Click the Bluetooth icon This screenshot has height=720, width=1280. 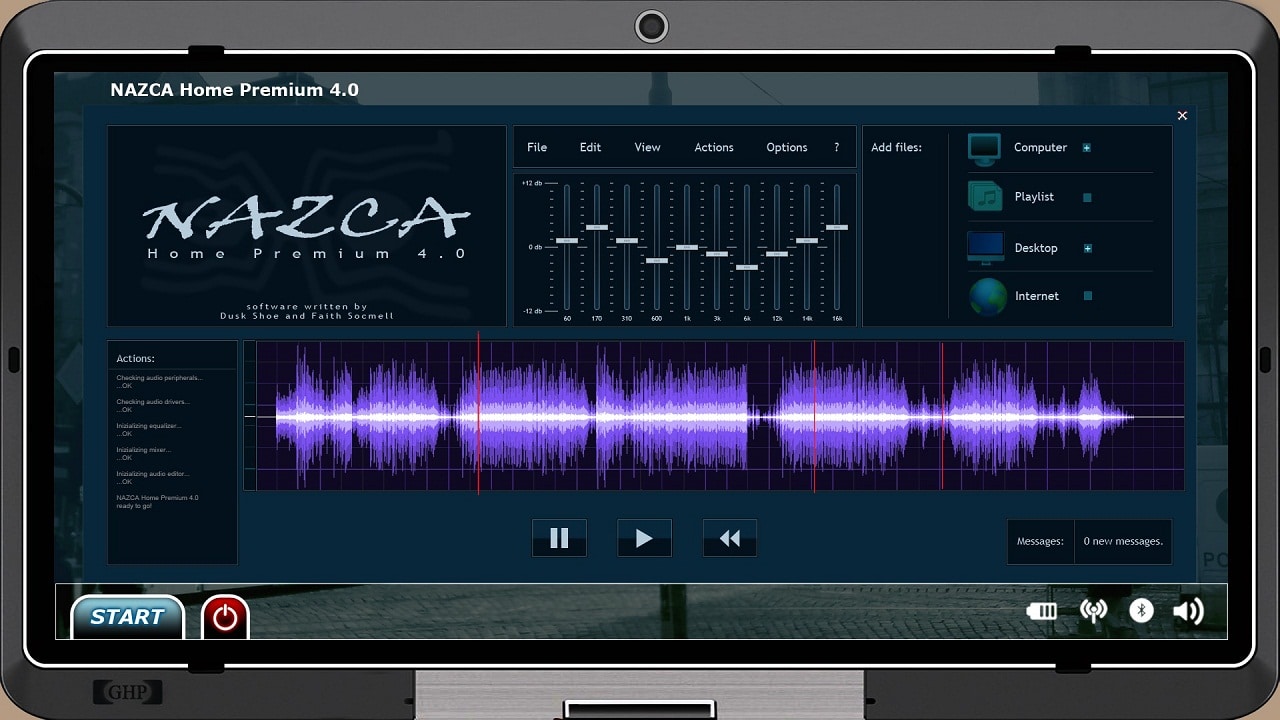tap(1141, 611)
